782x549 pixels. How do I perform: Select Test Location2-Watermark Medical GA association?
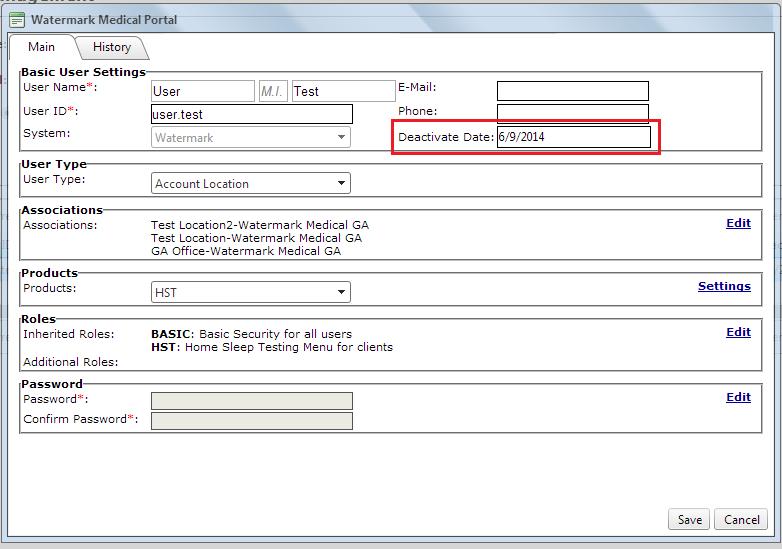(x=260, y=225)
